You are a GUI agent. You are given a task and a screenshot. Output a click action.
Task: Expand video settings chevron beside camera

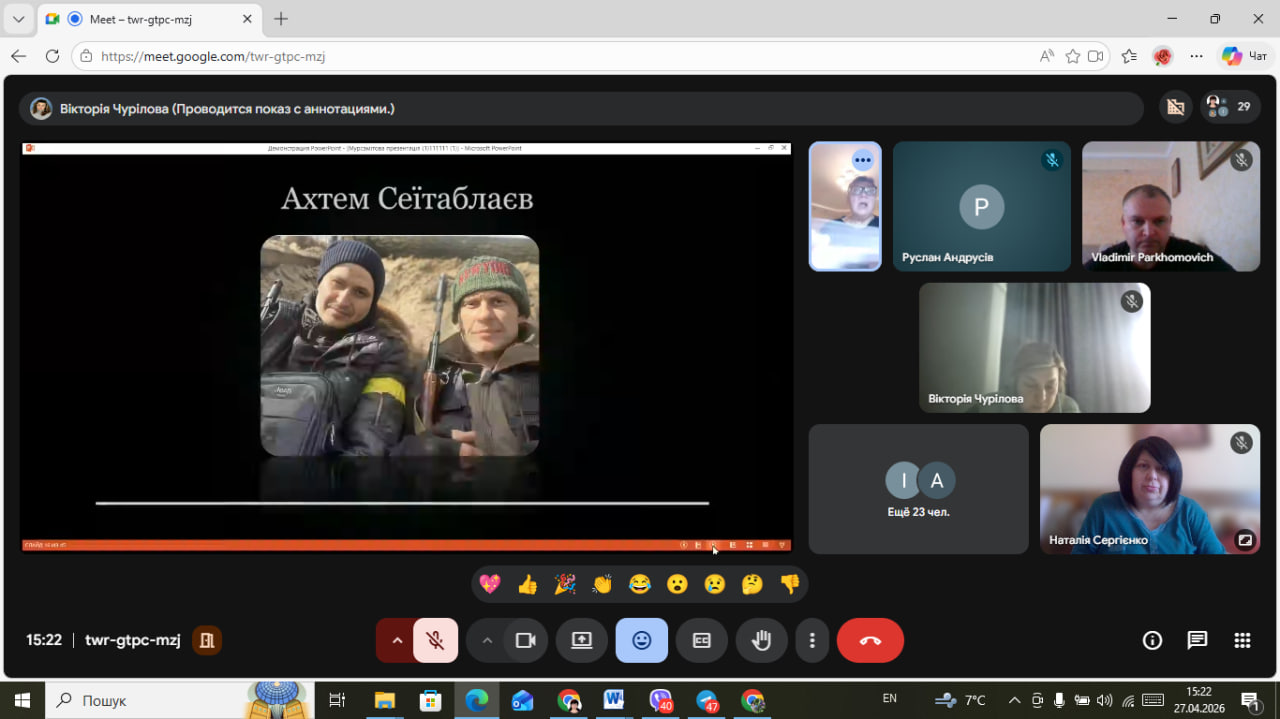tap(487, 641)
